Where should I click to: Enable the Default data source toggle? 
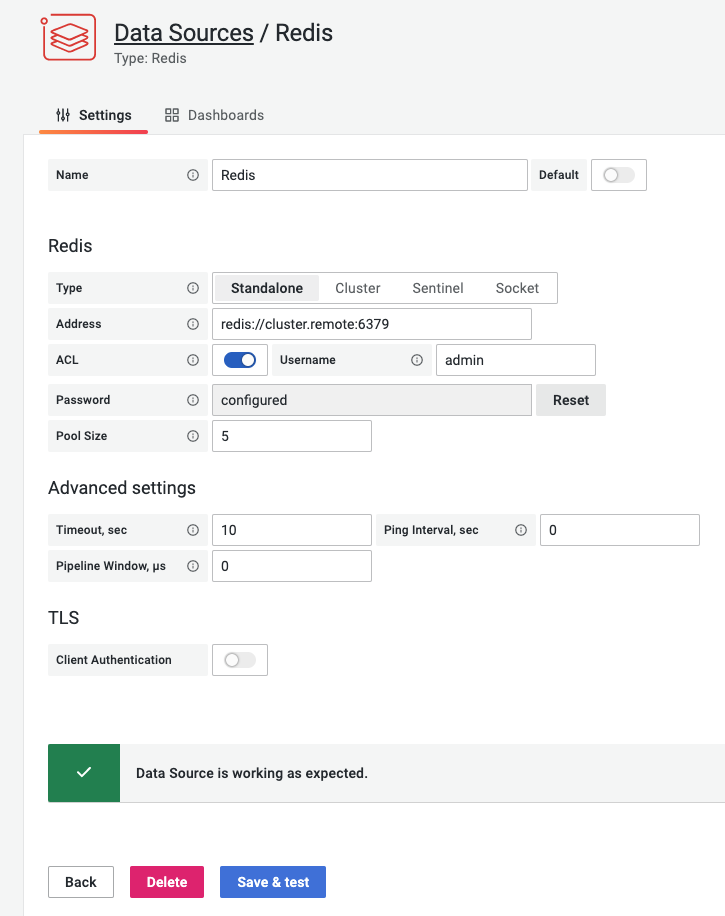tap(619, 175)
